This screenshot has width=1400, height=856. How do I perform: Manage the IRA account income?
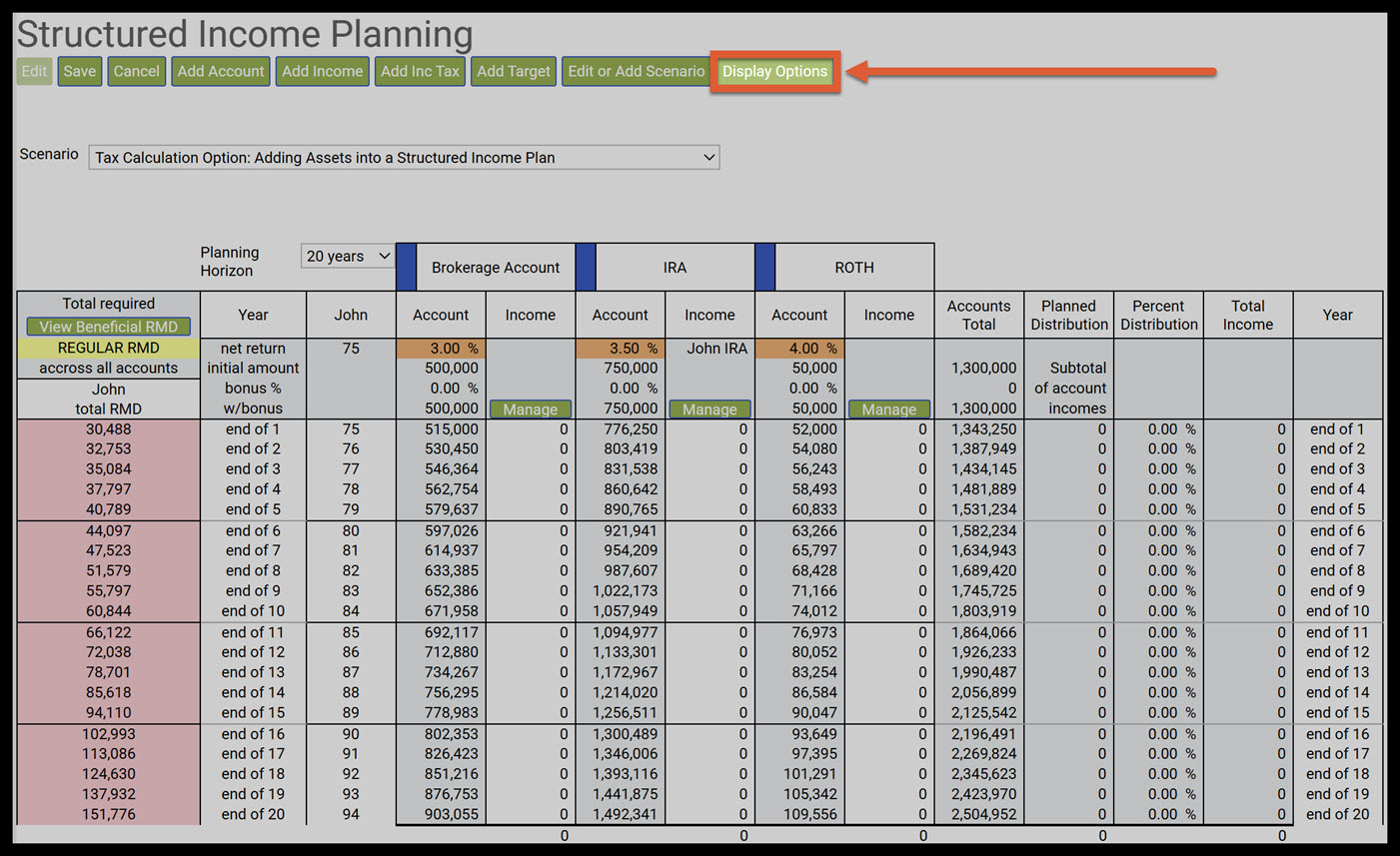(x=709, y=410)
